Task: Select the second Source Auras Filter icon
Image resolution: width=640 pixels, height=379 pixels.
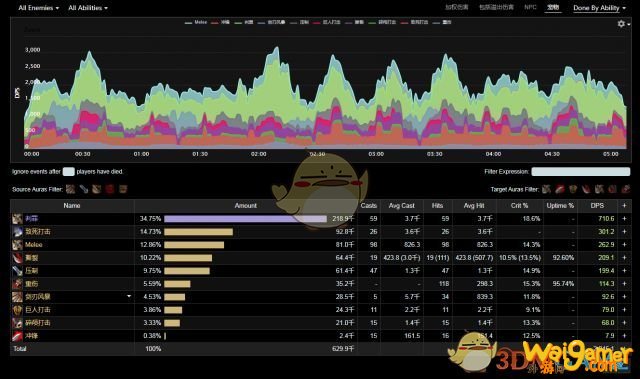Action: (x=84, y=189)
